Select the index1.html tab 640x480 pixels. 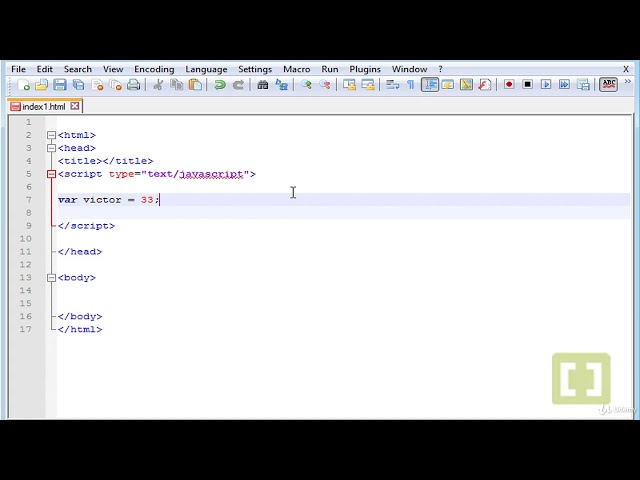coord(44,107)
